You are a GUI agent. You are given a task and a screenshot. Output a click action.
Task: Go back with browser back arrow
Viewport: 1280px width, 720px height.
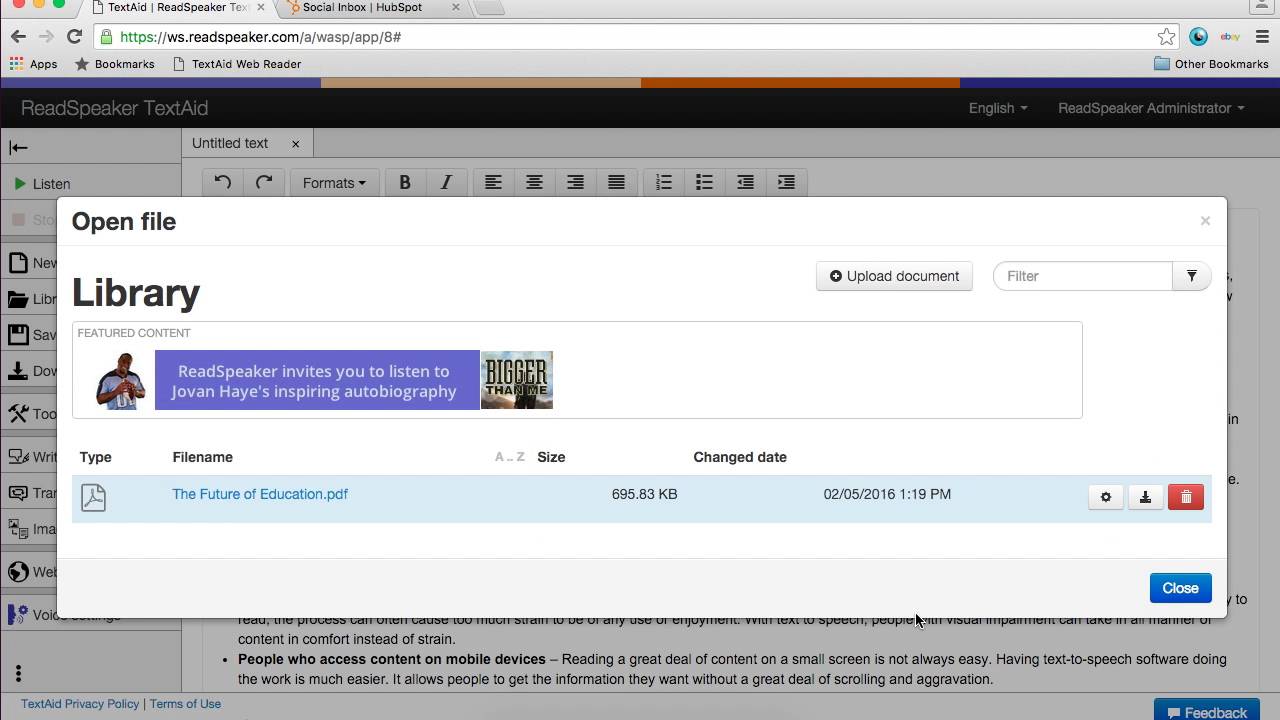tap(18, 37)
